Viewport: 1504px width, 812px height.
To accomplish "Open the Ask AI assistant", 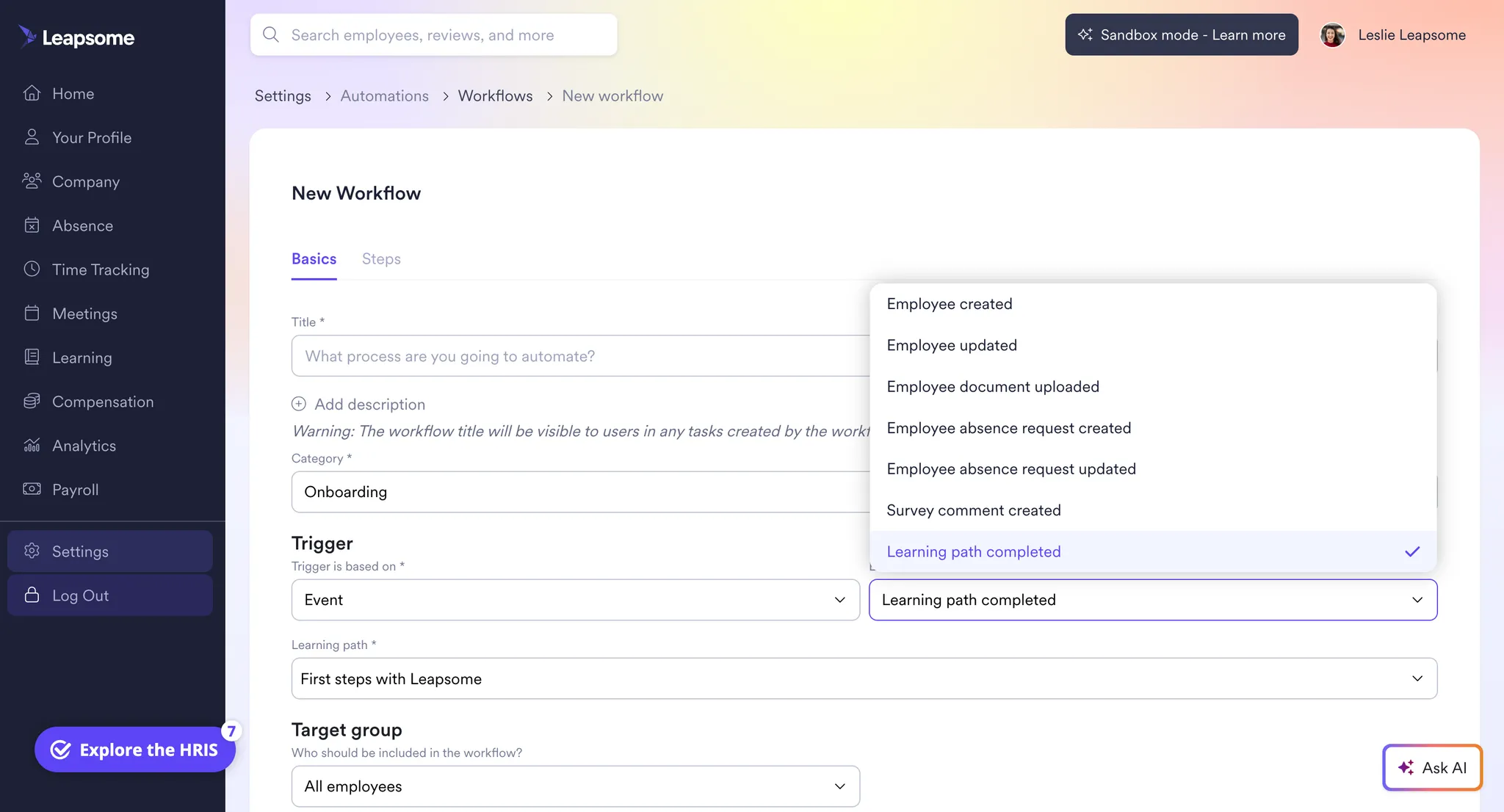I will click(x=1432, y=767).
